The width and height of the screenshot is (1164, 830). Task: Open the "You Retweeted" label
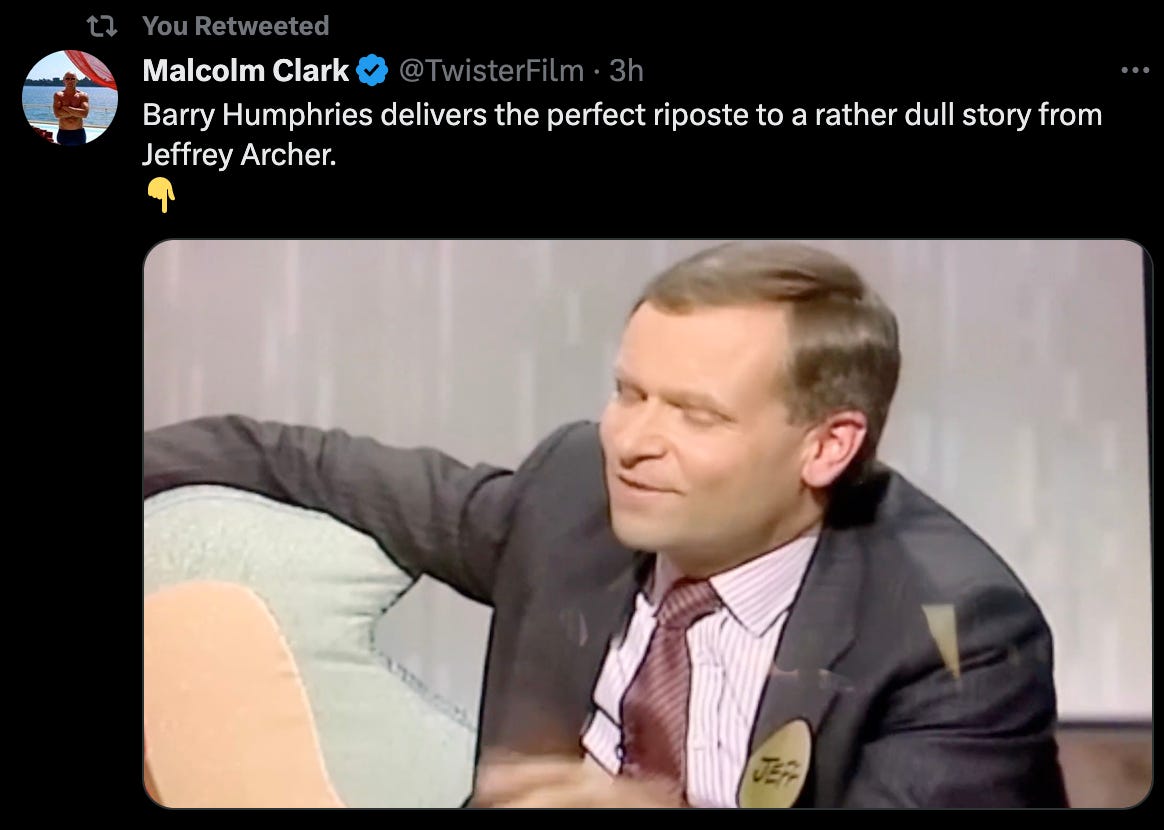235,26
